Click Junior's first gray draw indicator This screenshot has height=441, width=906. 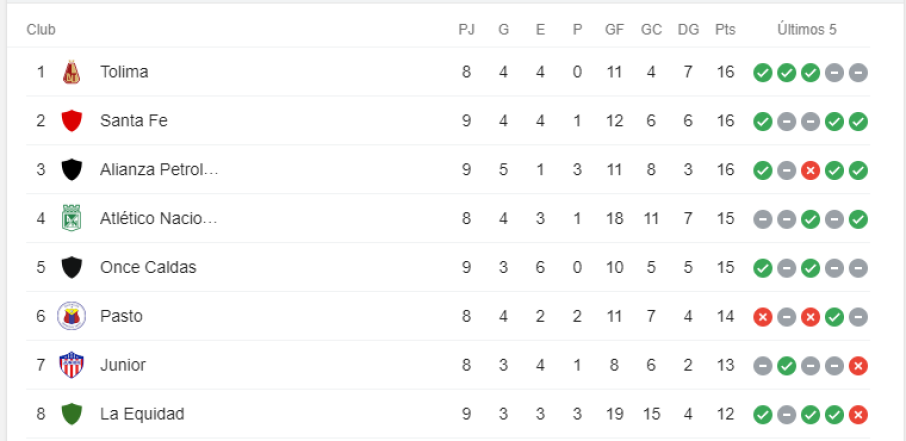pos(762,365)
